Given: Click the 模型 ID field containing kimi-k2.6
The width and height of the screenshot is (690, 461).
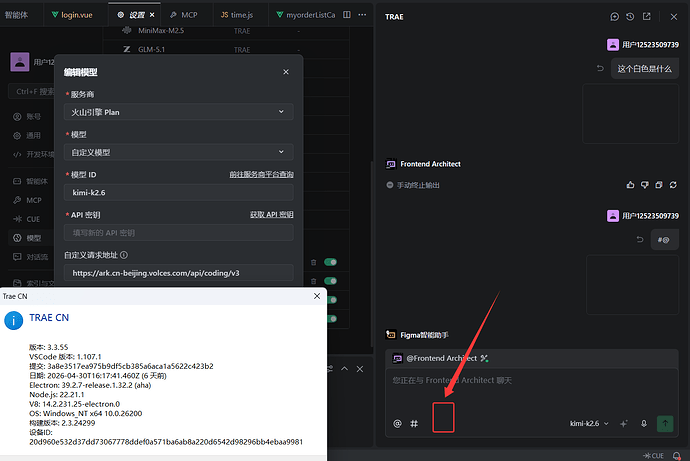Looking at the screenshot, I should coord(179,192).
